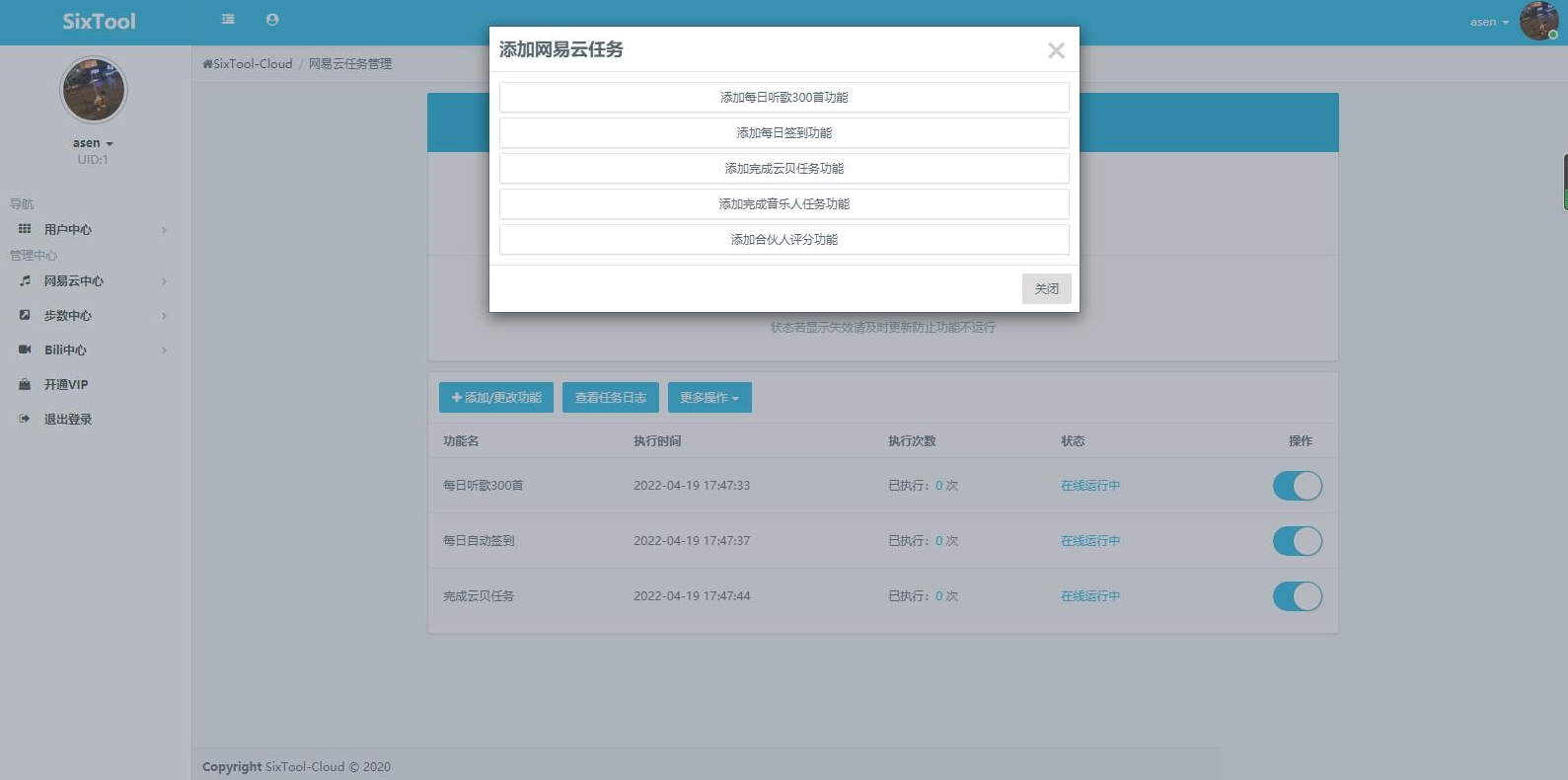Viewport: 1568px width, 780px height.
Task: Open 步数中心 in the sidebar
Action: [x=94, y=315]
